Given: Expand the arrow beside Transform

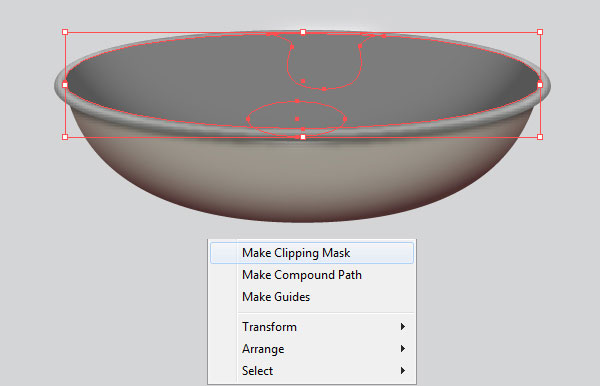Looking at the screenshot, I should click(x=403, y=327).
